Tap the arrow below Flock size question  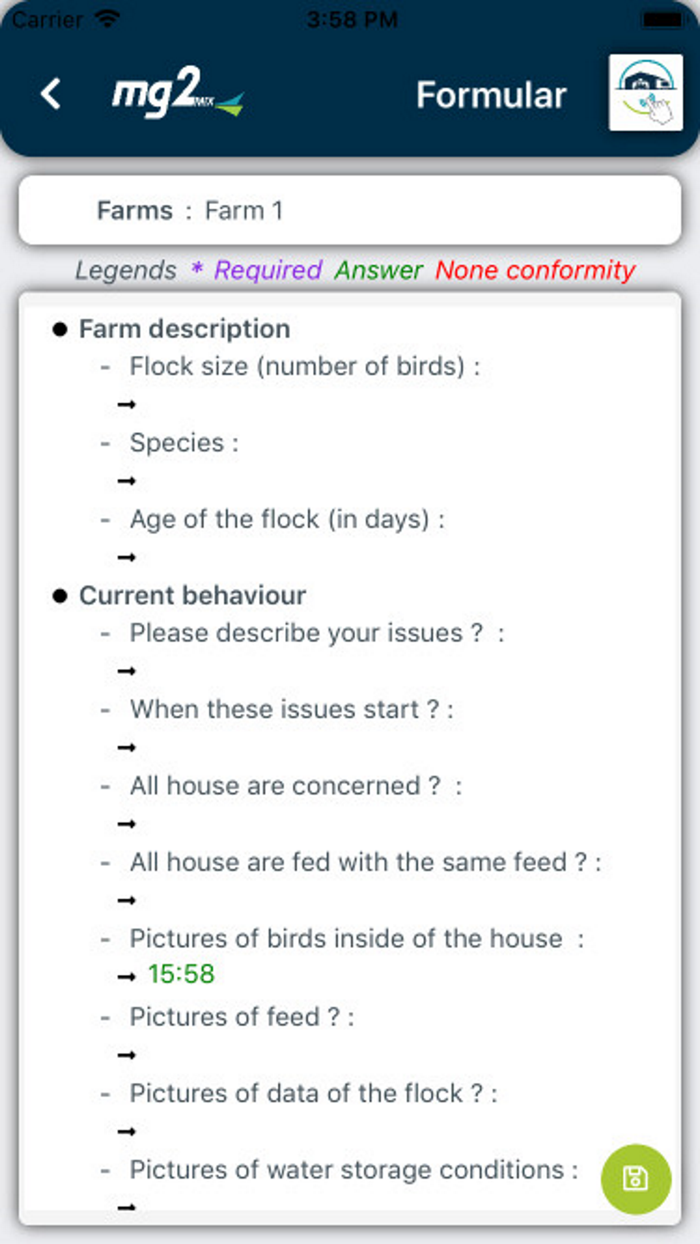coord(128,404)
